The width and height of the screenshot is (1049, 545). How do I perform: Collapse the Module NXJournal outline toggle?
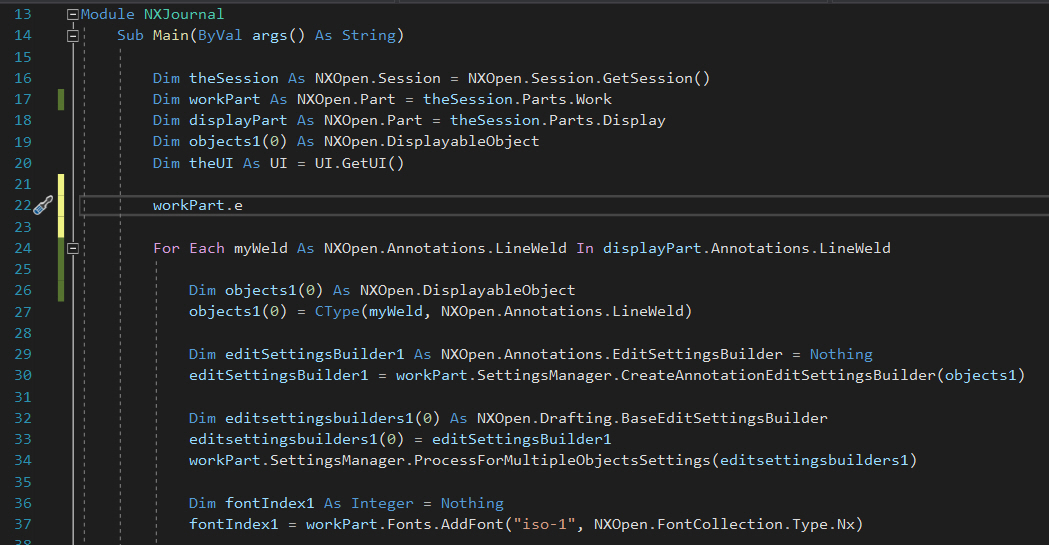73,14
